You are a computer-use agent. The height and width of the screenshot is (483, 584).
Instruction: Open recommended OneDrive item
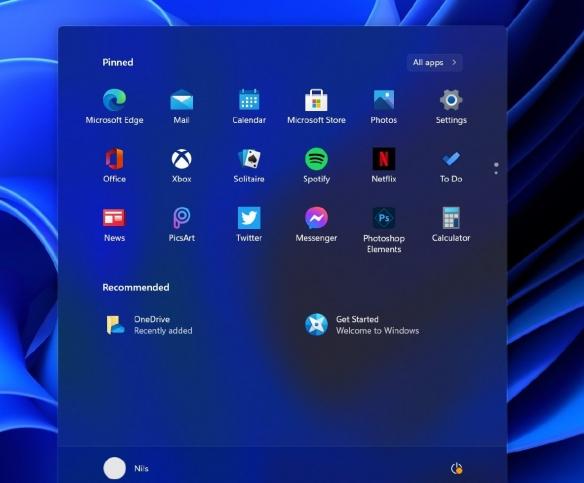click(x=149, y=325)
